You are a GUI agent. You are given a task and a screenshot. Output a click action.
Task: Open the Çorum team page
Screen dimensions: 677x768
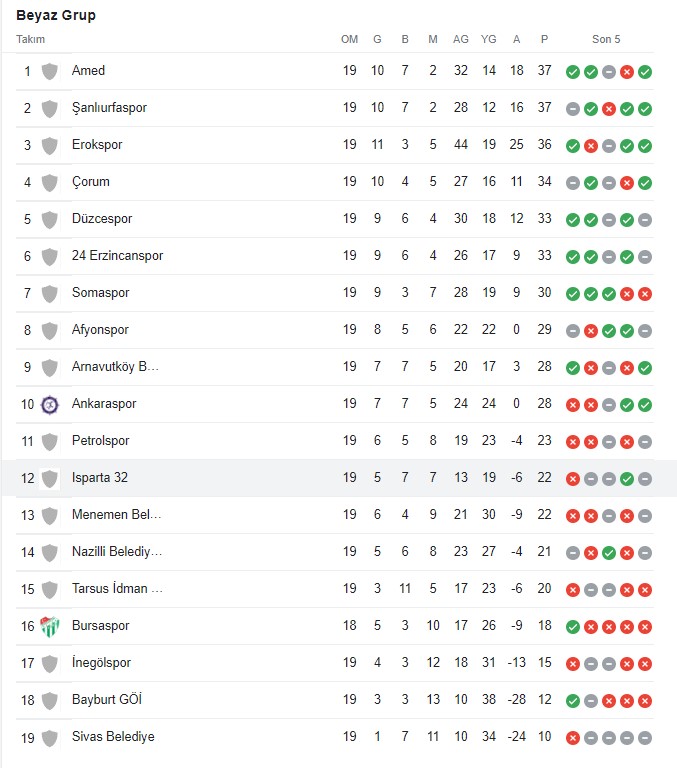(91, 182)
